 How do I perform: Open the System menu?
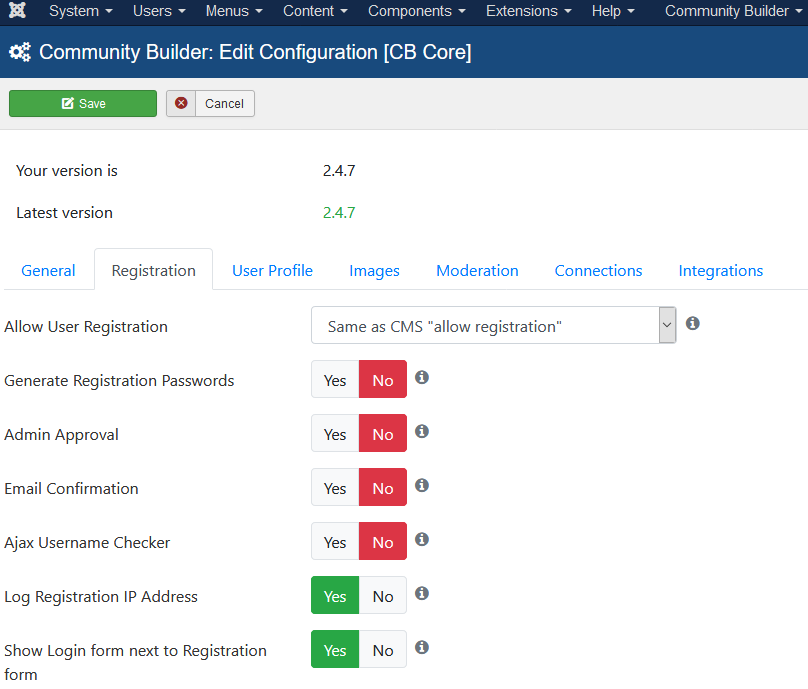(80, 11)
